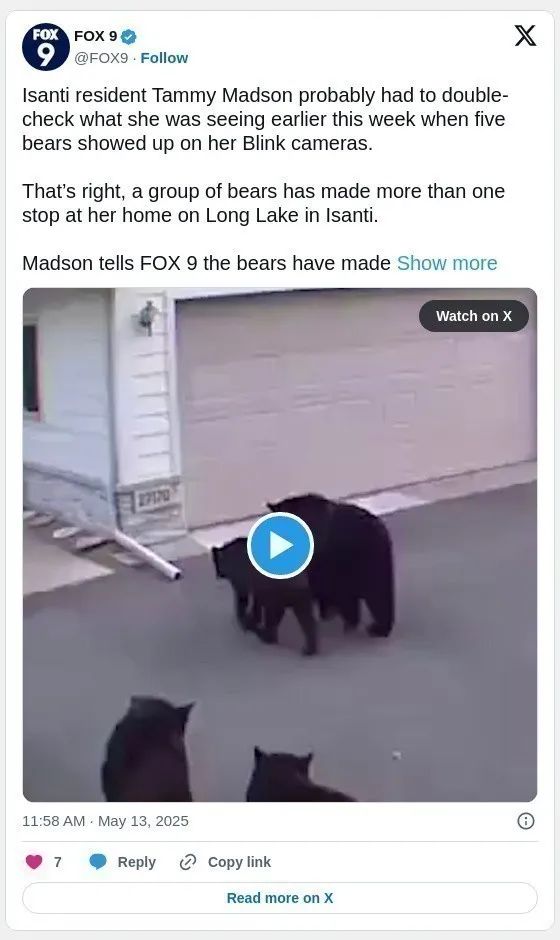Follow the FOX9 account
The width and height of the screenshot is (560, 940).
coord(164,58)
